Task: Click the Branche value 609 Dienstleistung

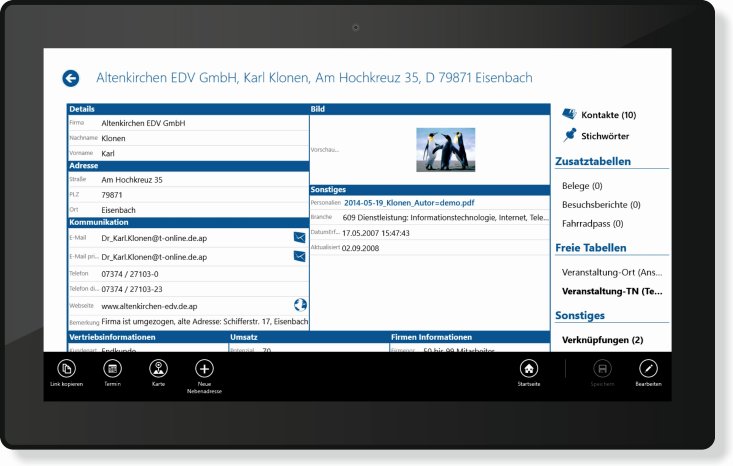Action: [x=446, y=218]
